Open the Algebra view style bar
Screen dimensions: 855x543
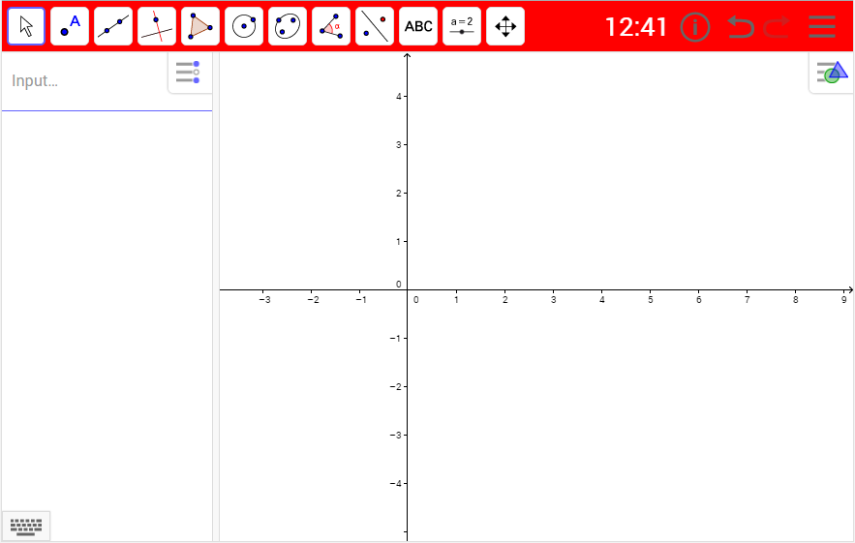189,73
